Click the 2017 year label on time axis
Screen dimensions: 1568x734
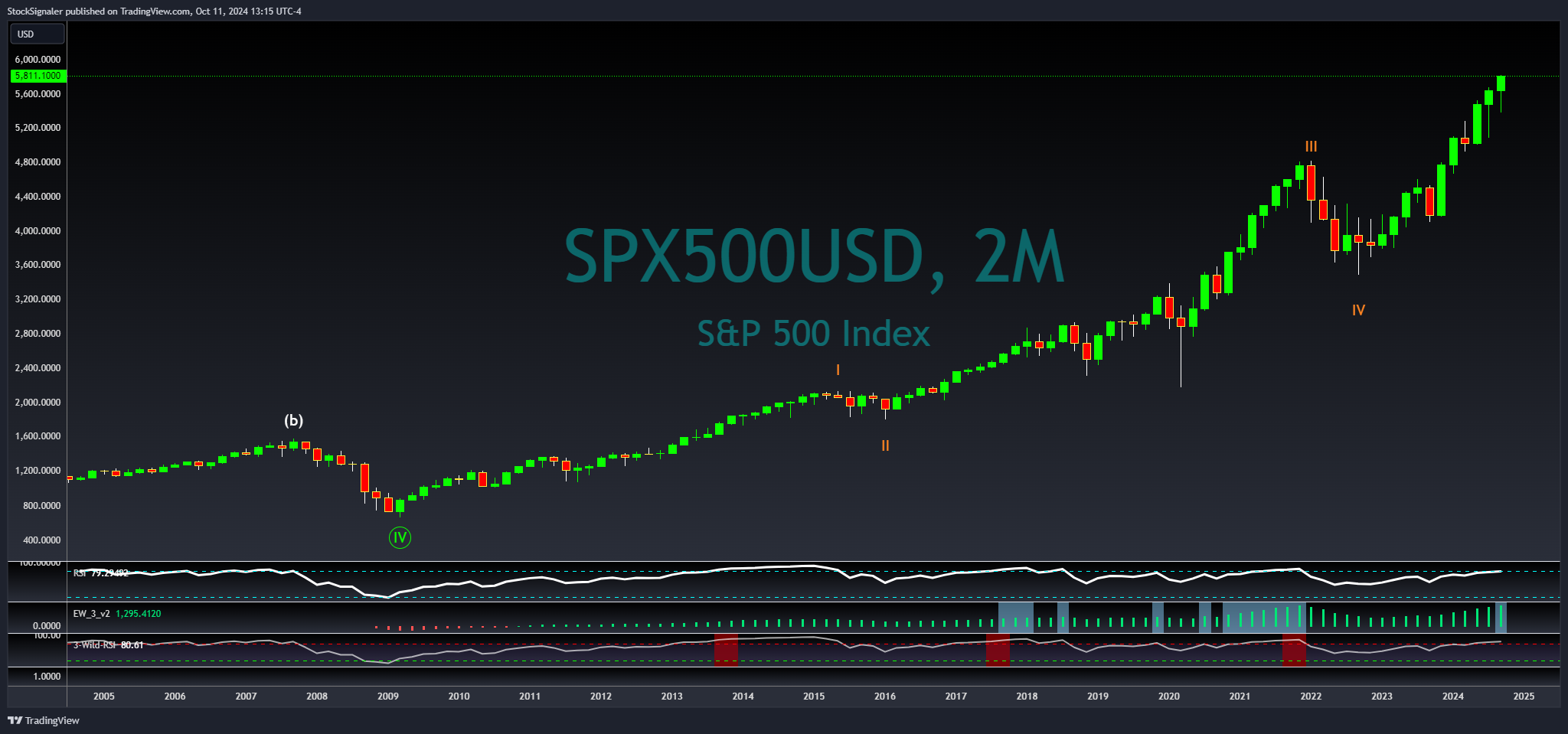[x=956, y=696]
